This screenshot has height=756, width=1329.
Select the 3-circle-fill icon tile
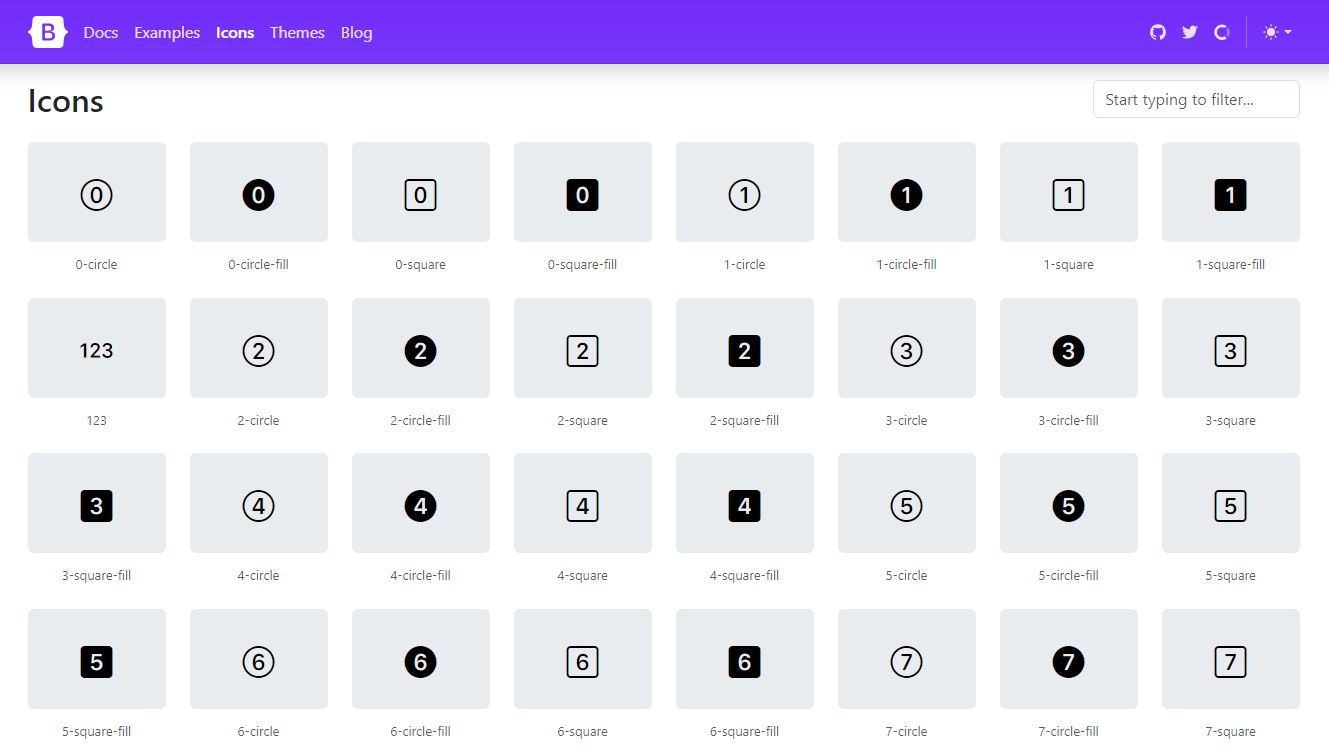point(1068,348)
